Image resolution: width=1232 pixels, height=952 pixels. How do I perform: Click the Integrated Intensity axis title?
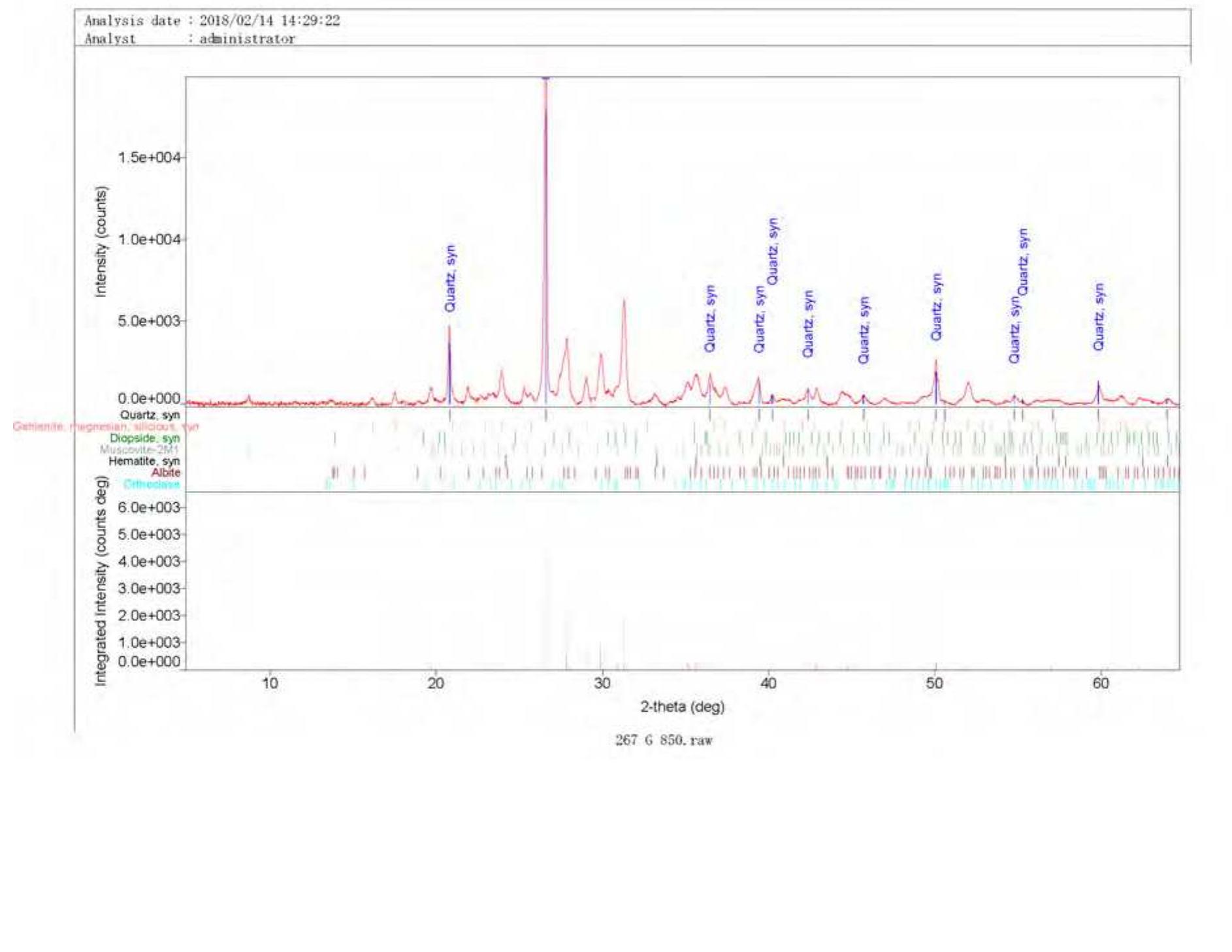pyautogui.click(x=101, y=581)
